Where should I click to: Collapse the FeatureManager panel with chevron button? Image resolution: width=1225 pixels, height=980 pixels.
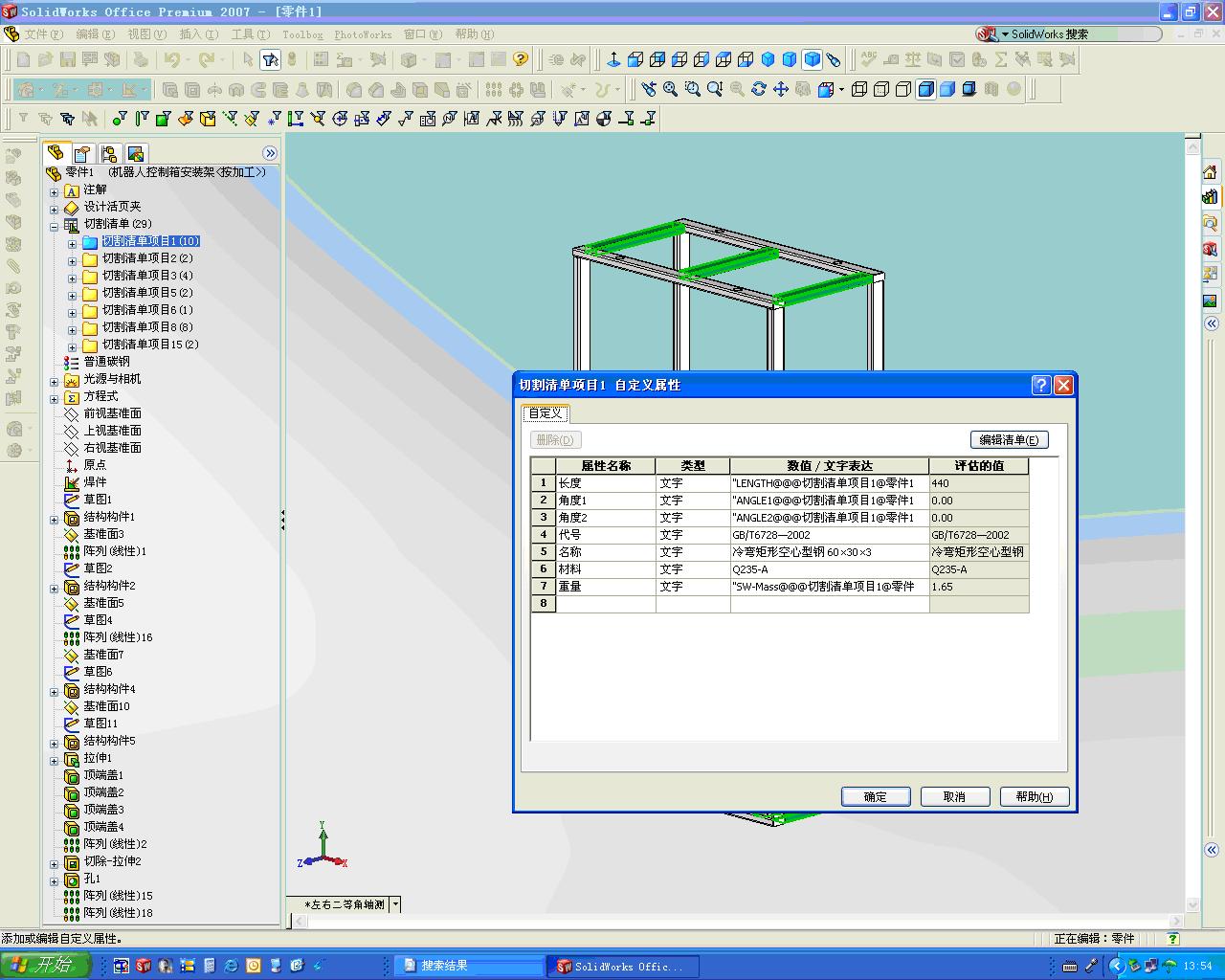click(x=270, y=153)
